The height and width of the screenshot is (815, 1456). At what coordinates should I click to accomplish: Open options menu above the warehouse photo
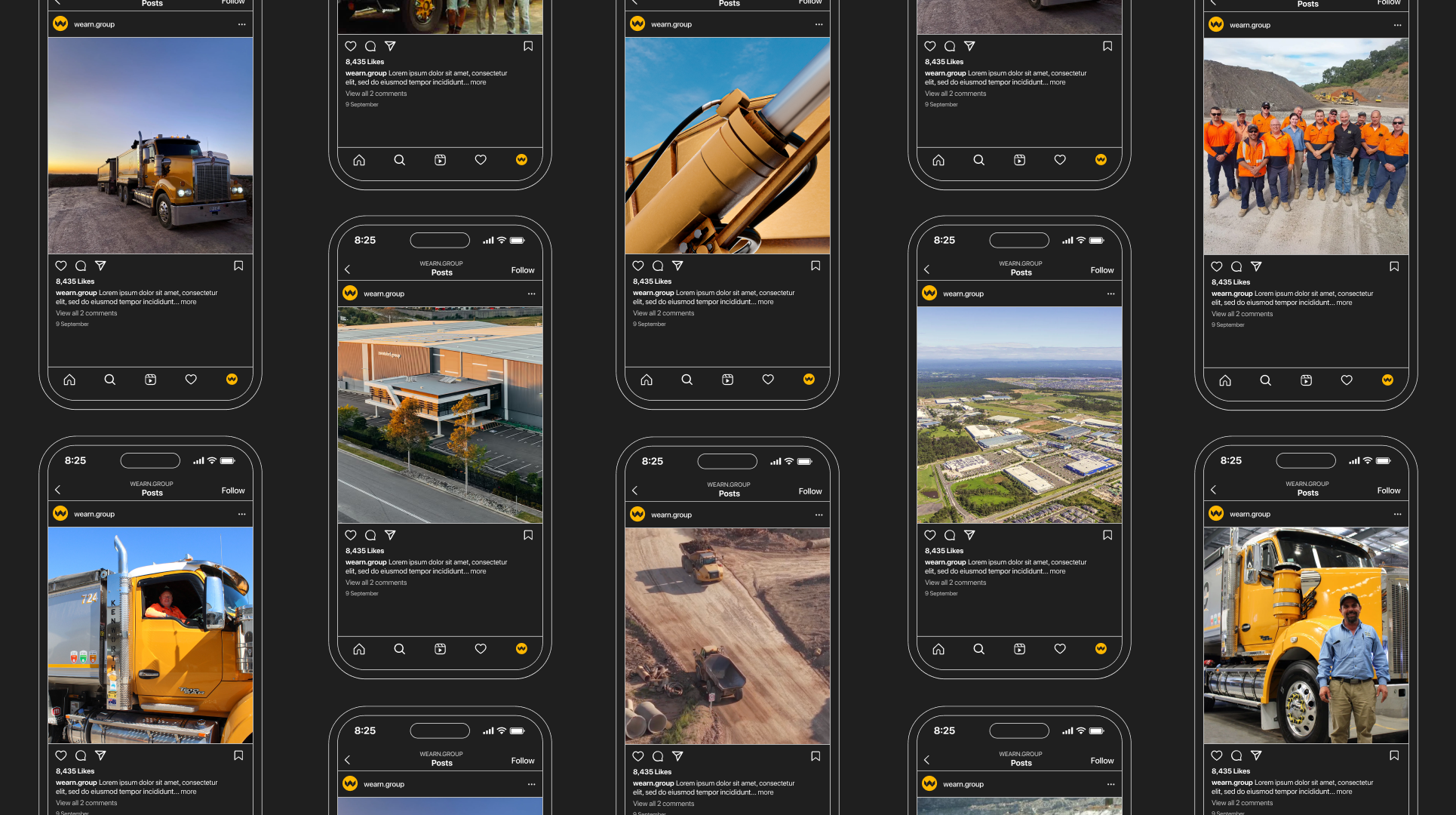coord(532,294)
